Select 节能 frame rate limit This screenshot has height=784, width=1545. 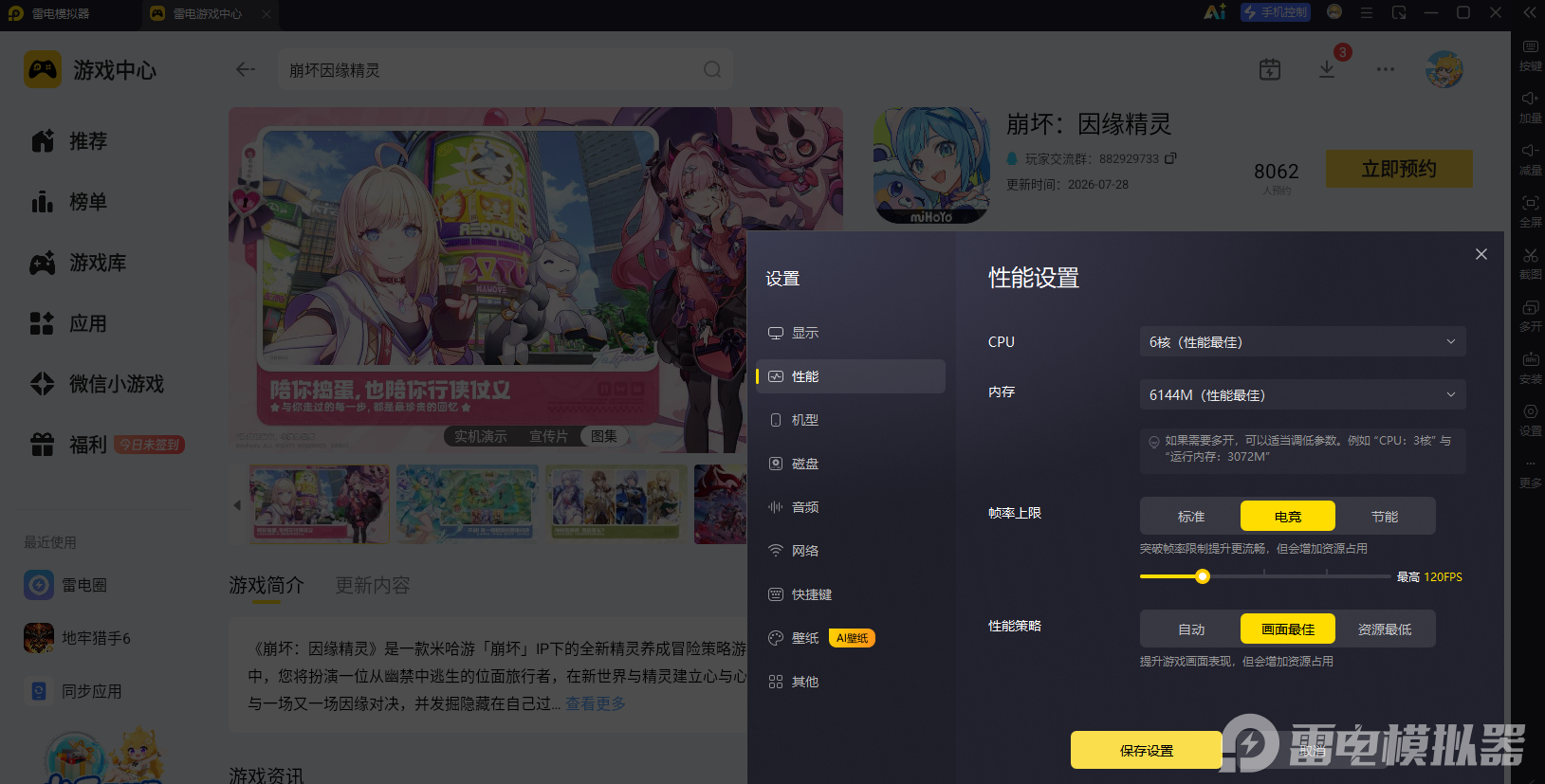click(x=1385, y=517)
